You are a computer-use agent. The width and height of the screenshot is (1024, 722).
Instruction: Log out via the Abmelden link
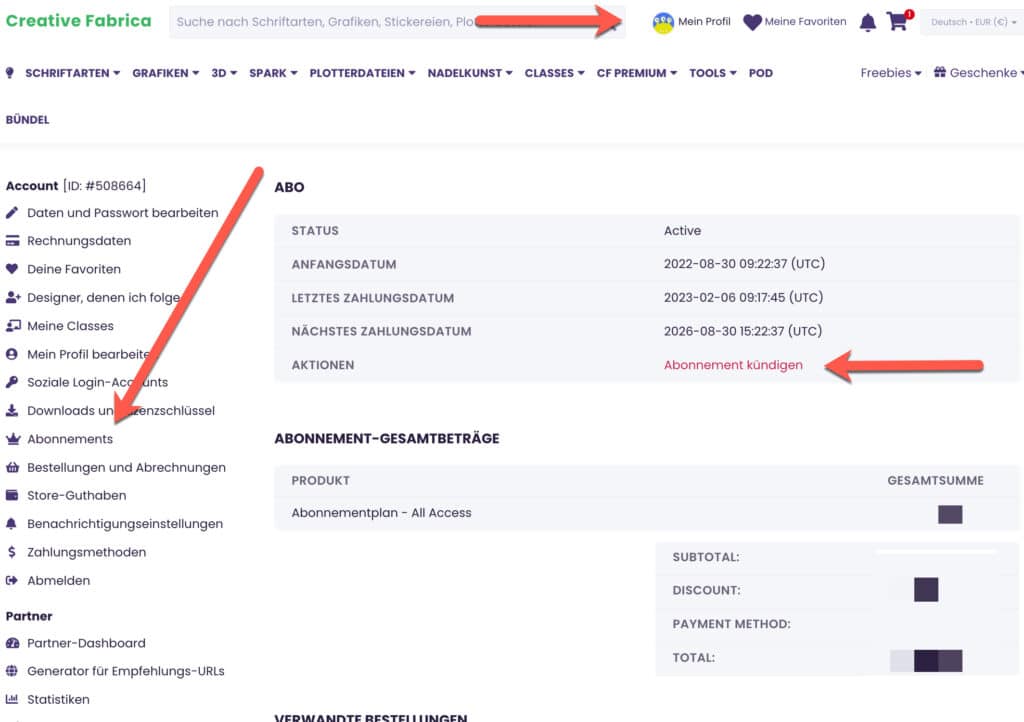pos(59,580)
